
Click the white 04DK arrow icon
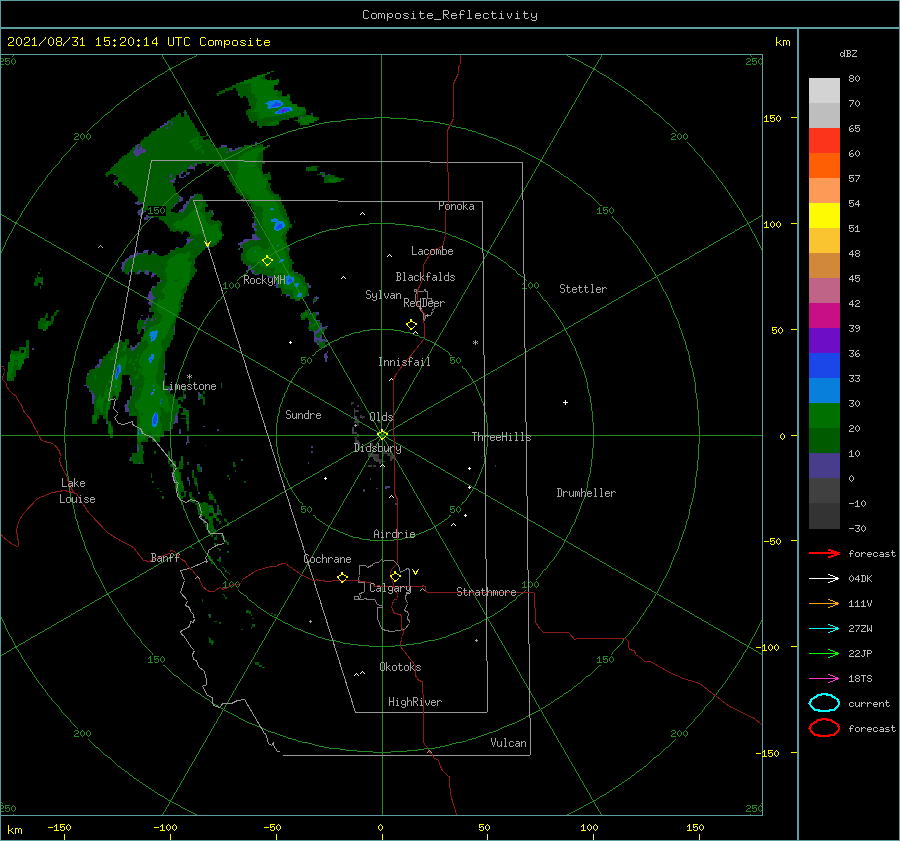(x=824, y=578)
